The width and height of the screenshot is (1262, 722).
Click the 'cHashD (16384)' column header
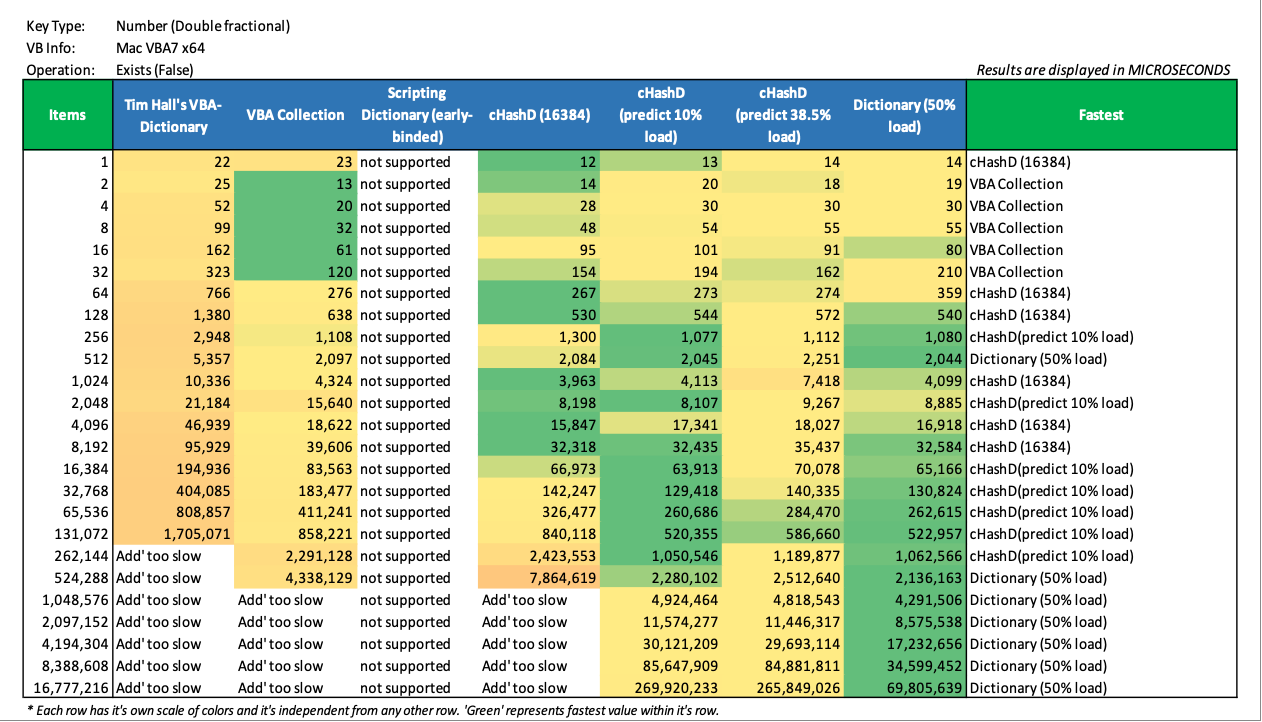[538, 115]
